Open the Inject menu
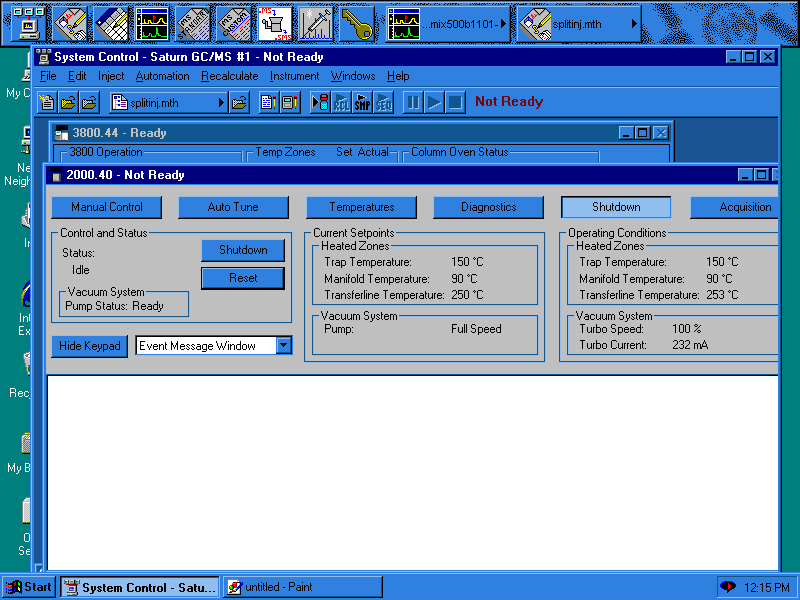This screenshot has height=600, width=800. tap(111, 76)
